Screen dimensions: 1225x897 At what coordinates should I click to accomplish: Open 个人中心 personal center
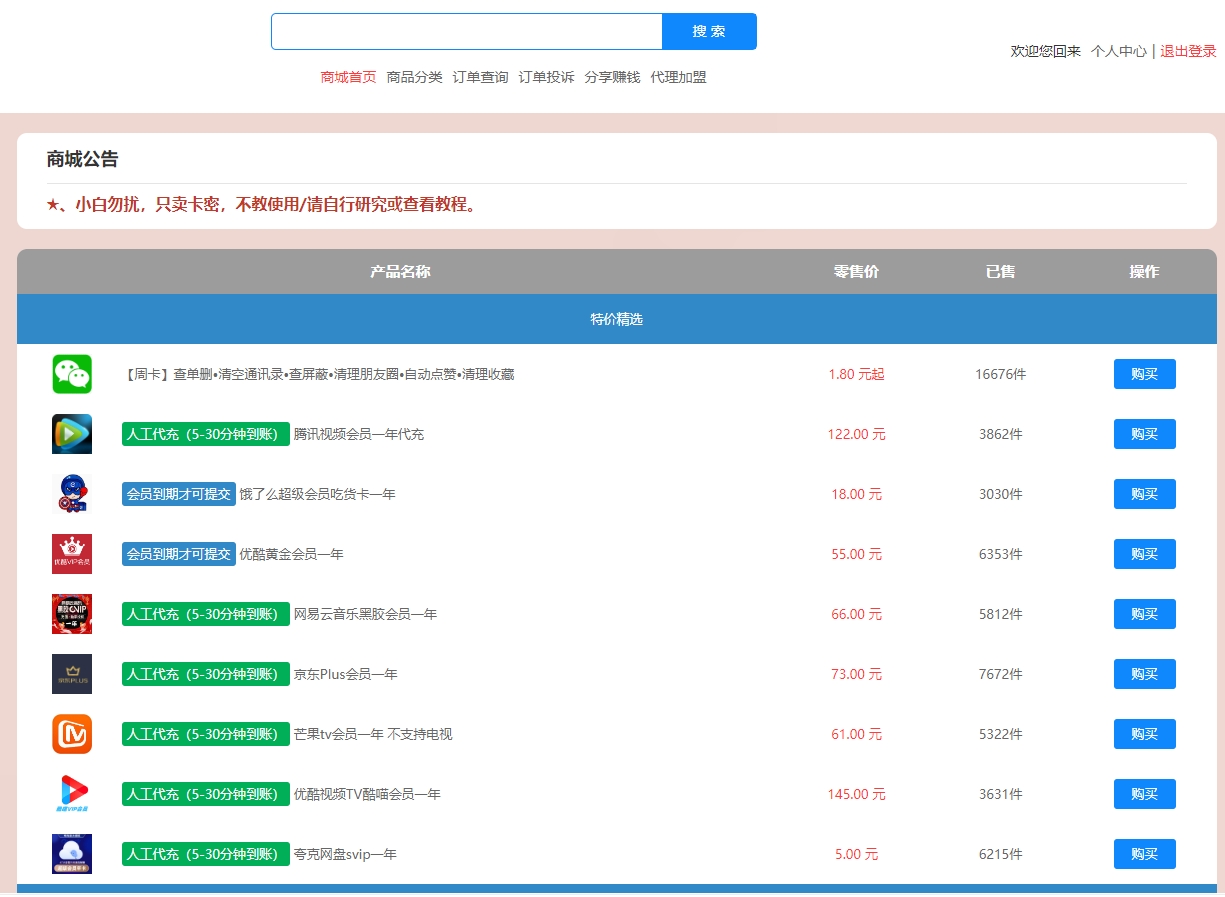pos(1119,51)
